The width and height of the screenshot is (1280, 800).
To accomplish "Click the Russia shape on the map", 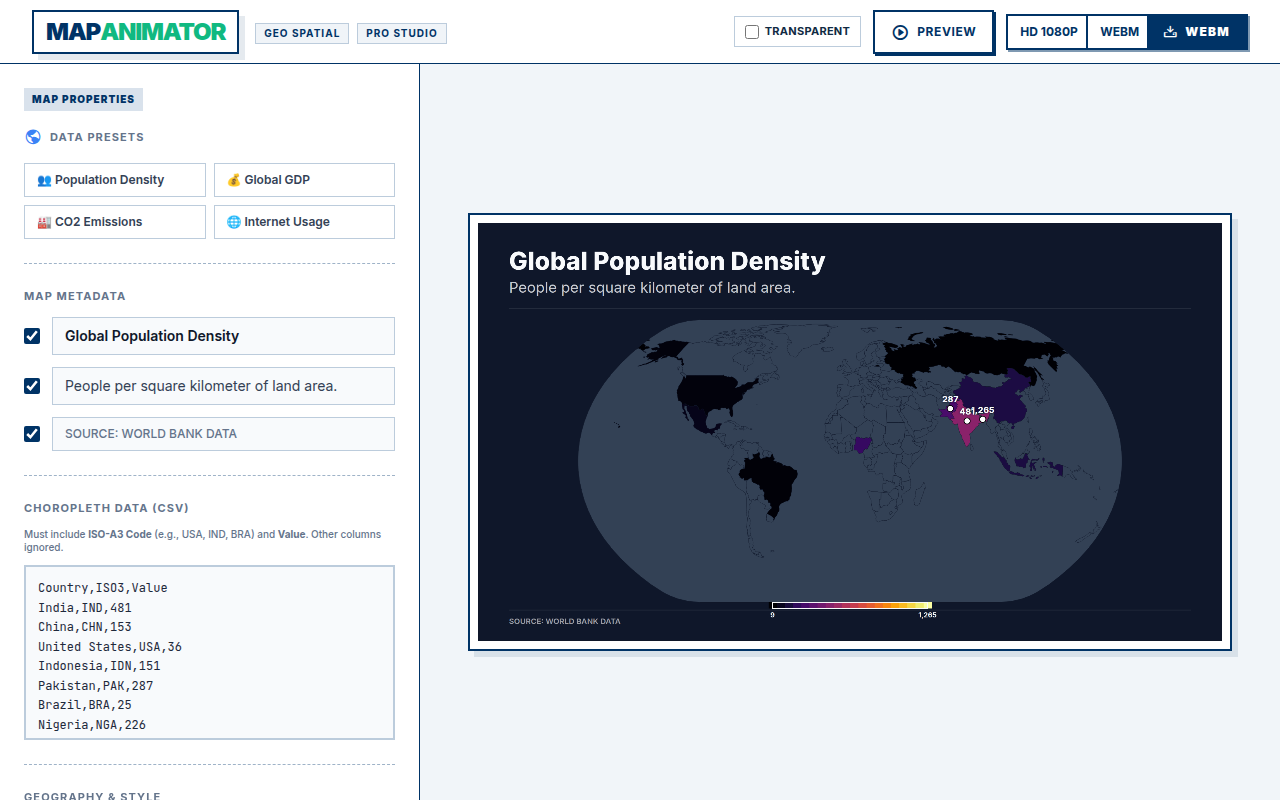I will pos(975,355).
